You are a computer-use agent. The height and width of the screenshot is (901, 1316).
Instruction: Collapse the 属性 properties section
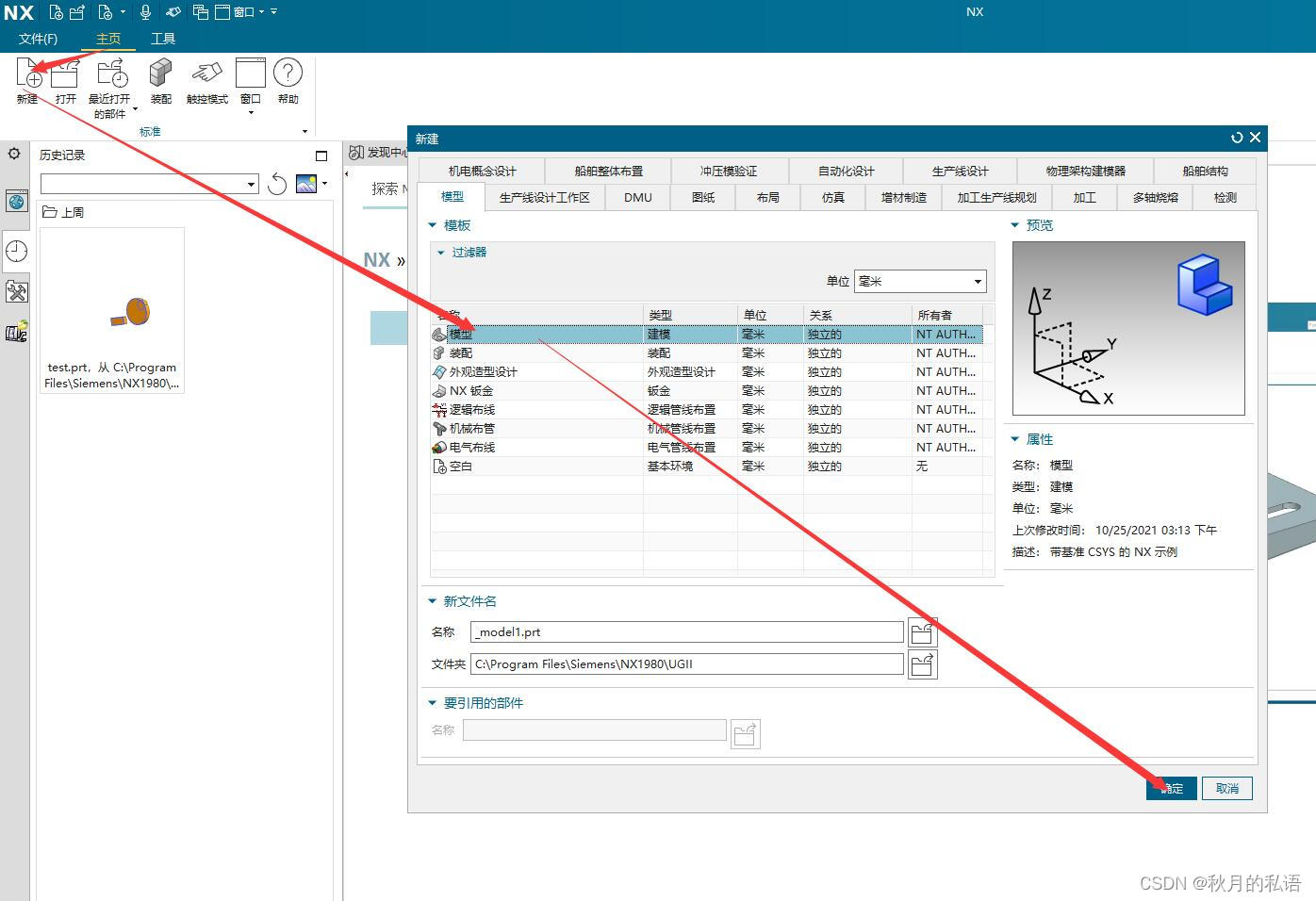point(1015,439)
